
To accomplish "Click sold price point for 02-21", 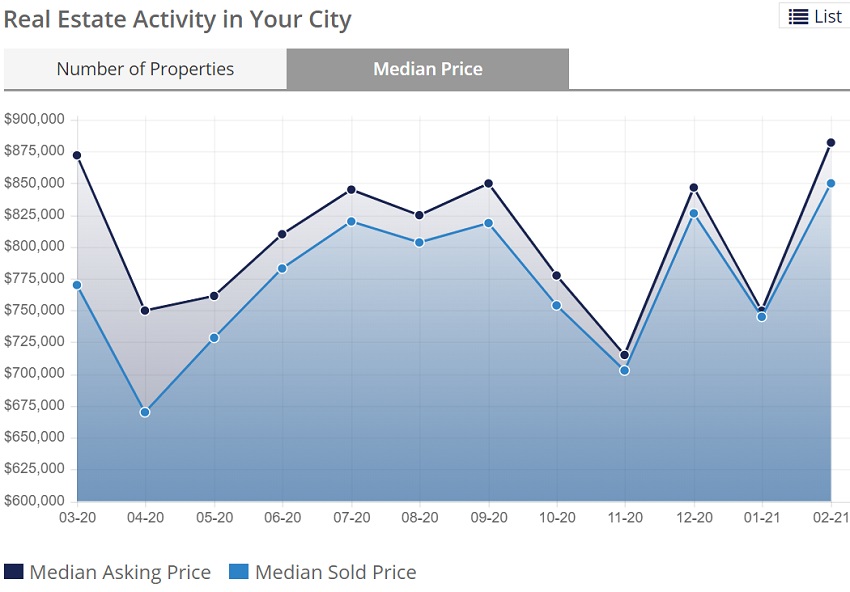I will (830, 183).
